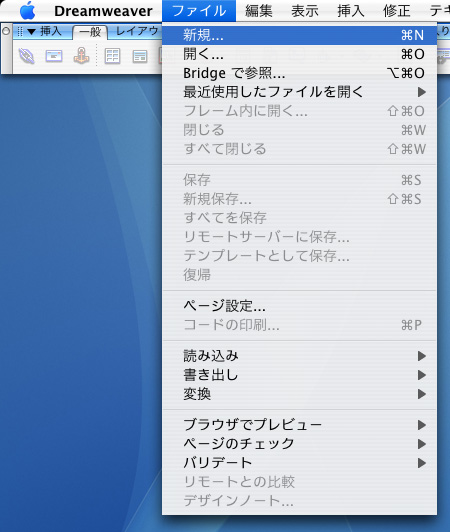Click the Email Link icon
Image resolution: width=450 pixels, height=532 pixels.
(x=54, y=56)
